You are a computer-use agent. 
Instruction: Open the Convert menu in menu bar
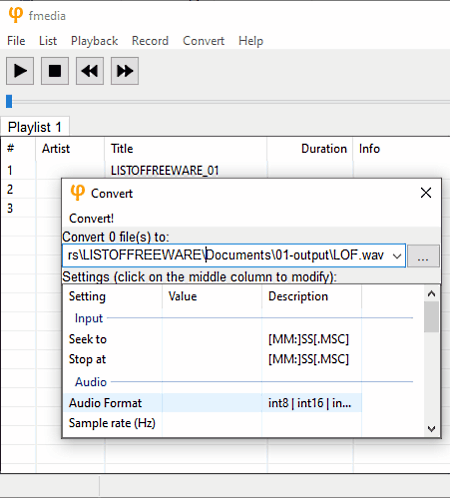click(203, 41)
